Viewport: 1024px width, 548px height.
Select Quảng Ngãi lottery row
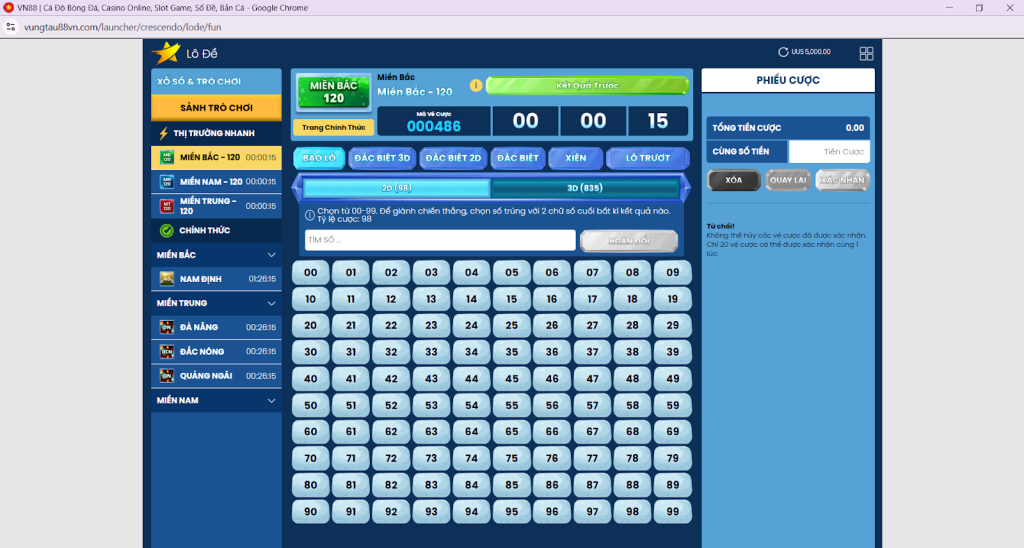pos(216,376)
